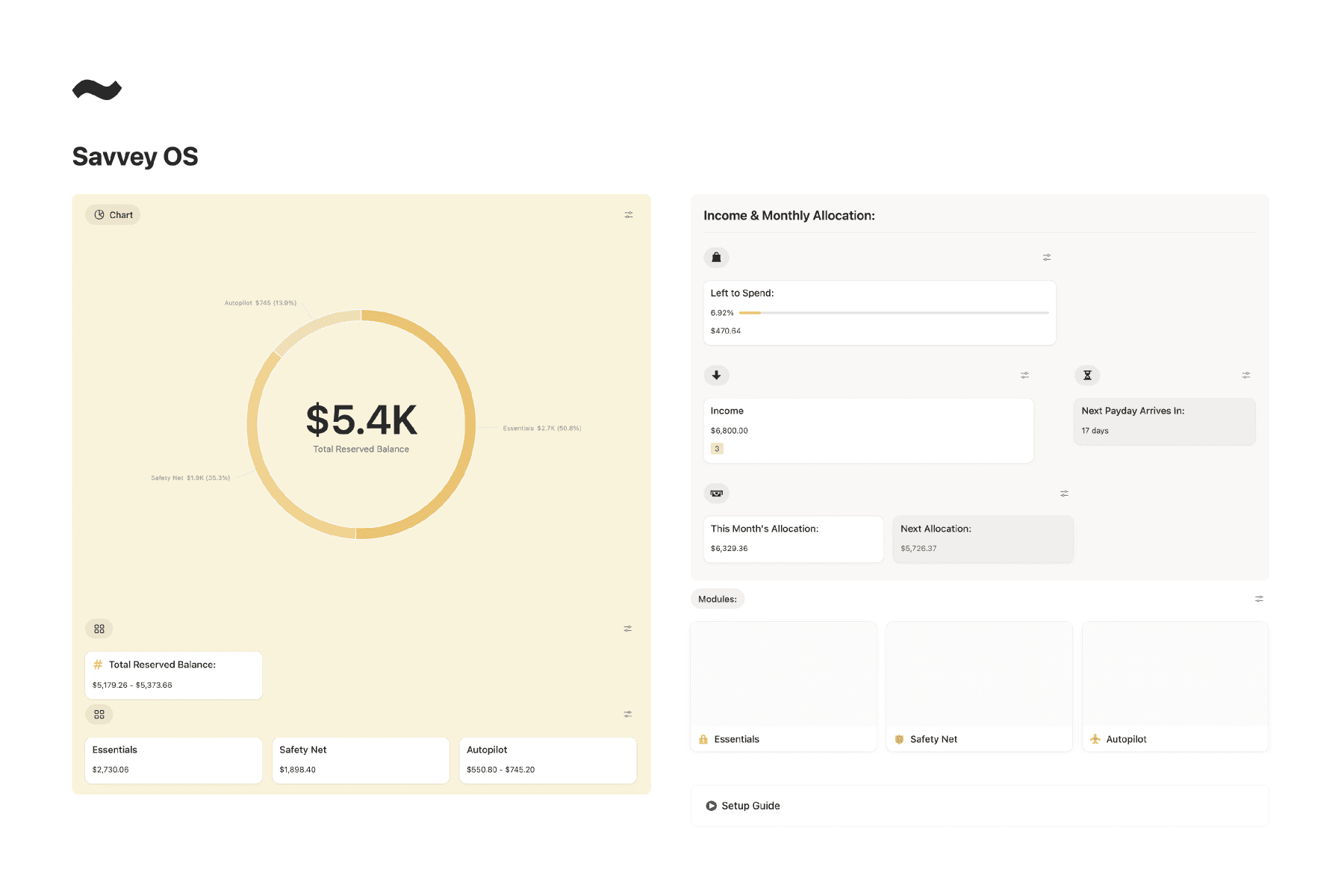1344x896 pixels.
Task: Click the 17 days value
Action: pos(1095,431)
